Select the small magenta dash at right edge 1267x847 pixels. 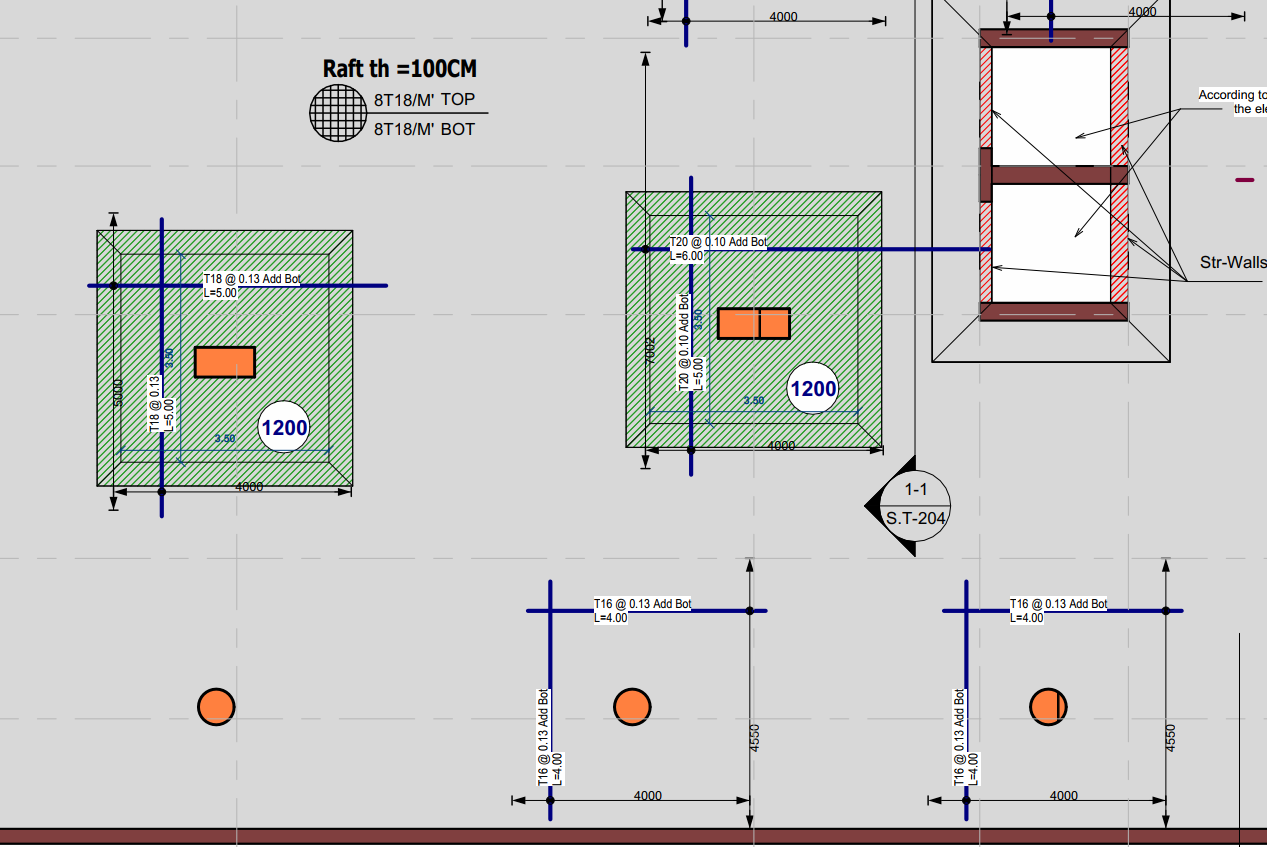[x=1244, y=180]
